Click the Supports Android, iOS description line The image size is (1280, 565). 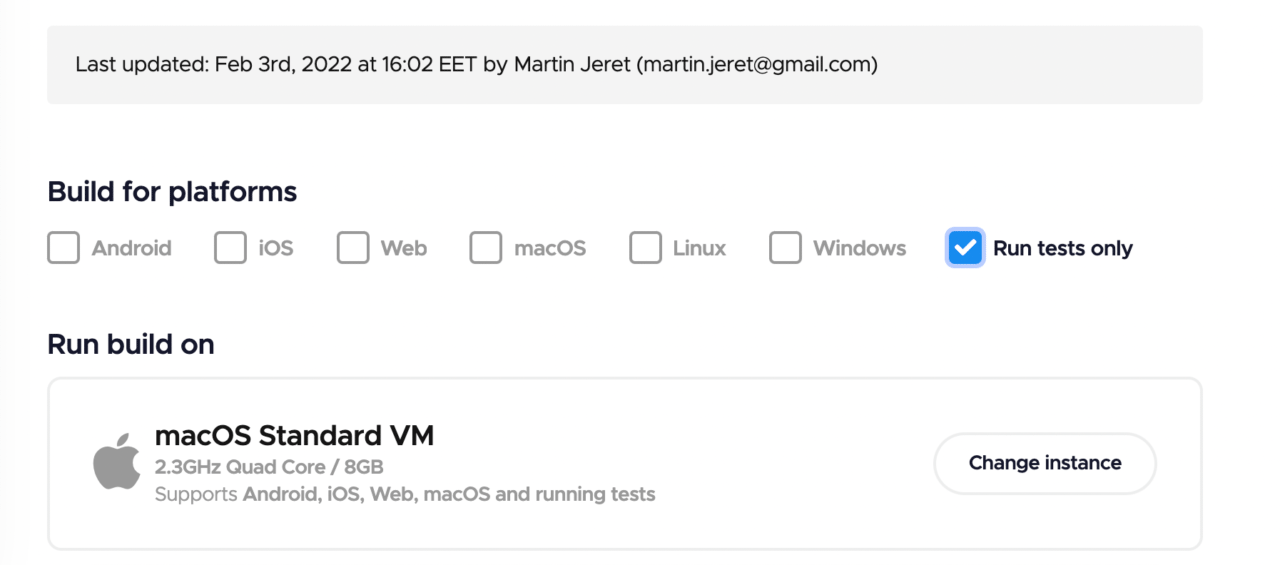(x=405, y=494)
